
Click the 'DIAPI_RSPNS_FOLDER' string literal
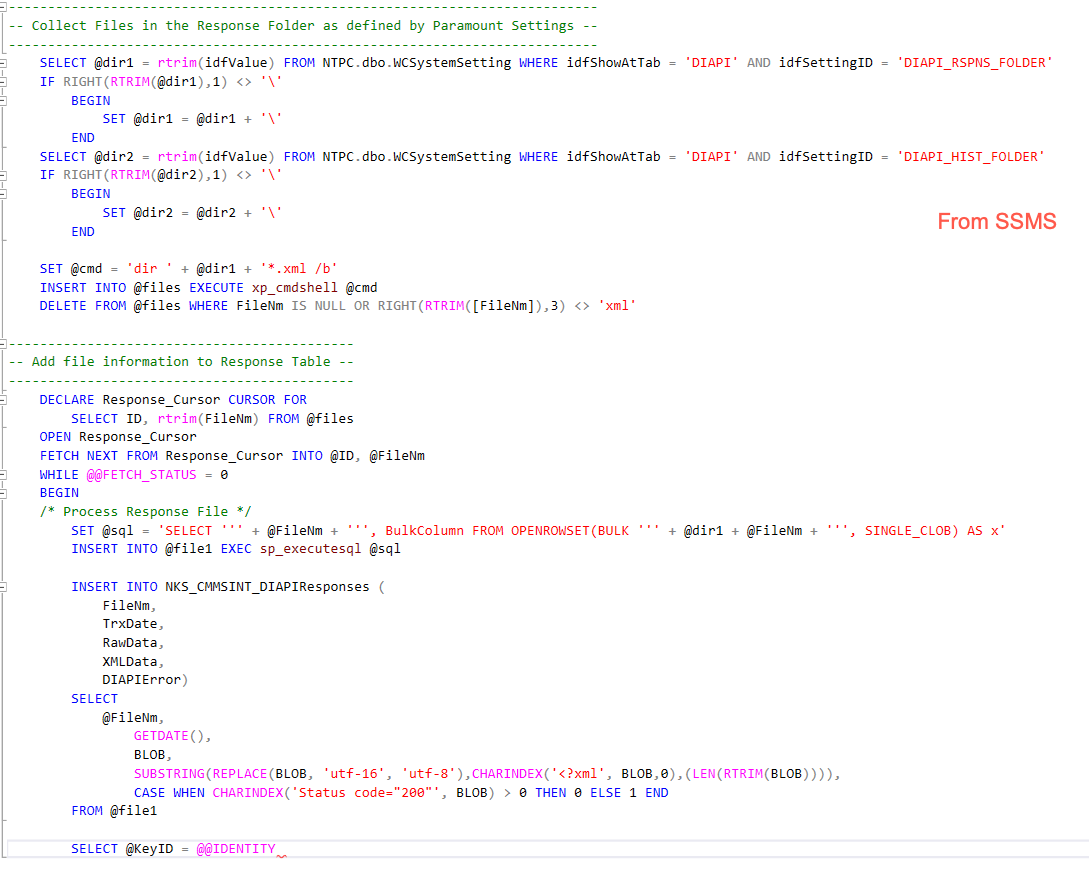(974, 63)
